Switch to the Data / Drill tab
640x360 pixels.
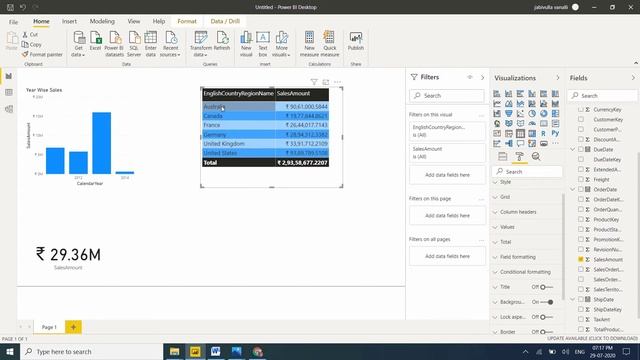(x=225, y=21)
